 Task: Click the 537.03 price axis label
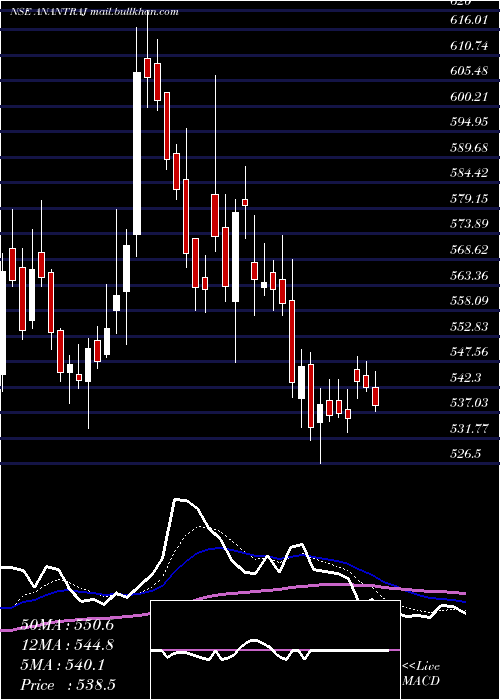coord(470,403)
